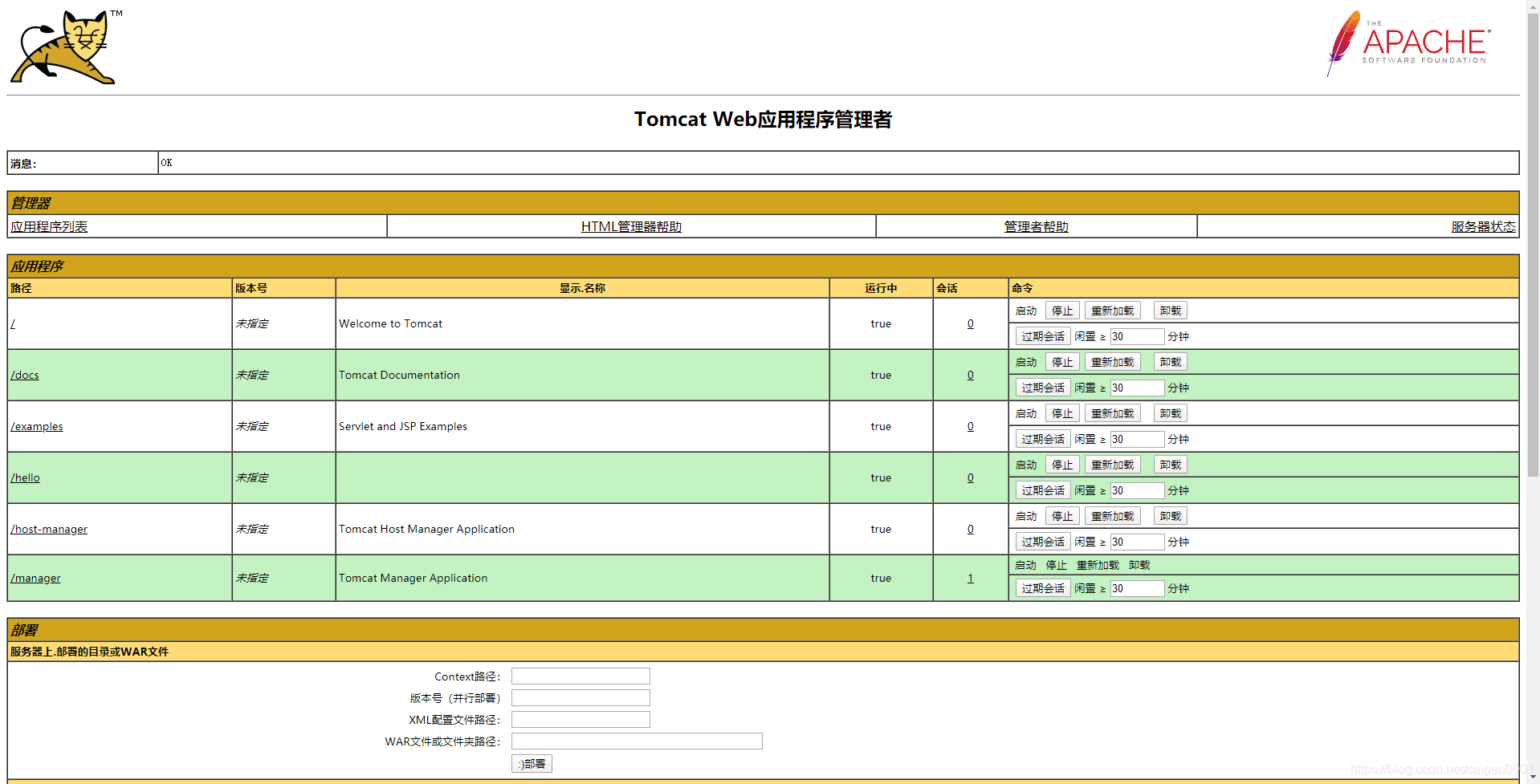The height and width of the screenshot is (784, 1540).
Task: Focus idle minutes field in /manager row
Action: pos(1137,588)
